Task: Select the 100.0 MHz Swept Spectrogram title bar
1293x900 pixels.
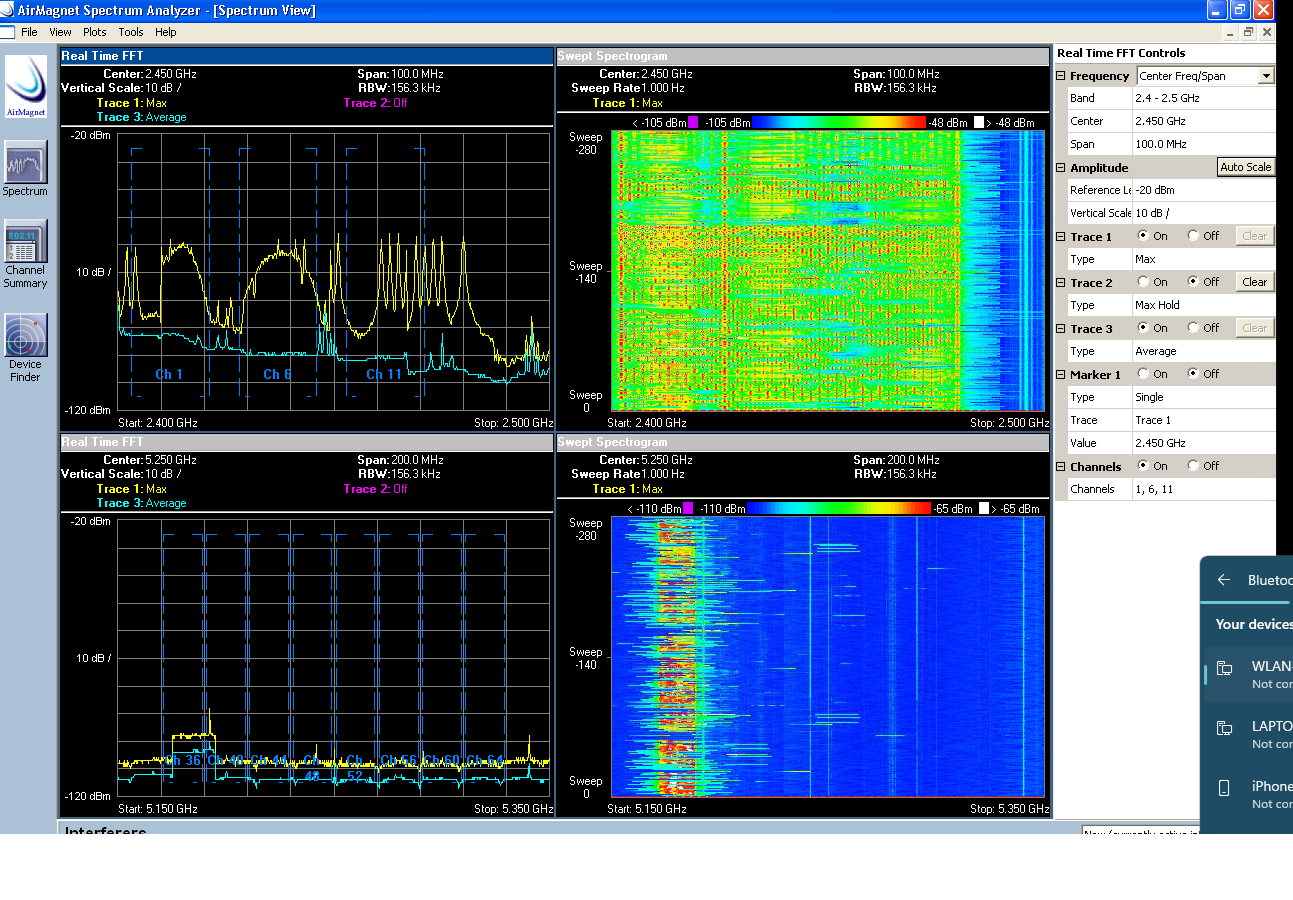Action: coord(802,56)
